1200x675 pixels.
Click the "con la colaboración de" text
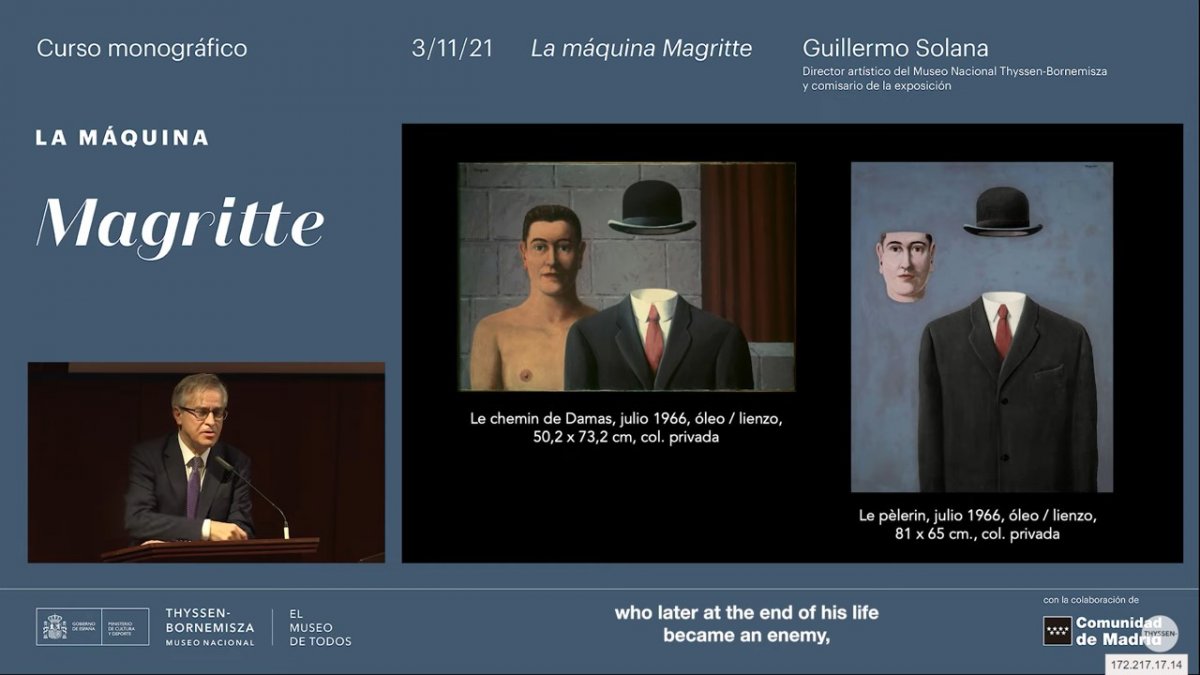pos(1091,600)
